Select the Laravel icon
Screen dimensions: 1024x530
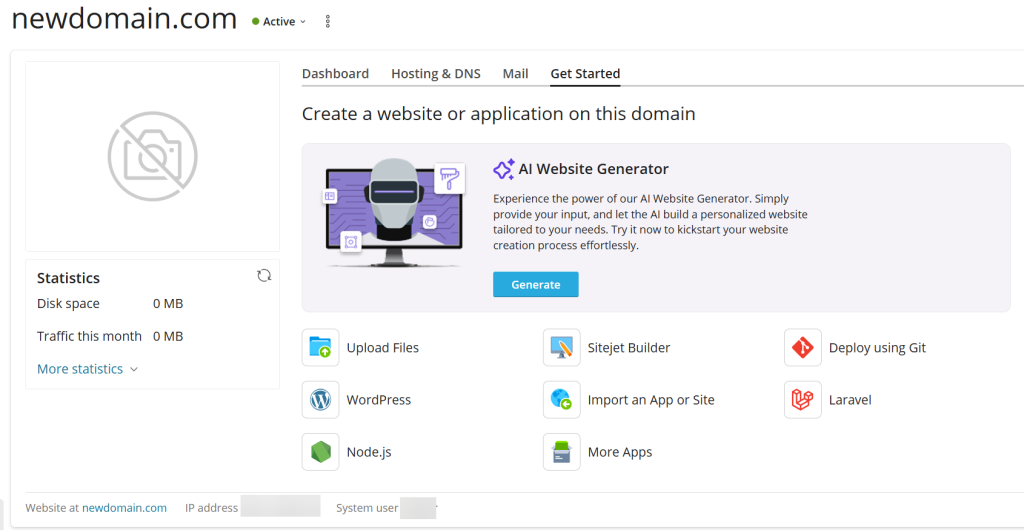(x=802, y=400)
